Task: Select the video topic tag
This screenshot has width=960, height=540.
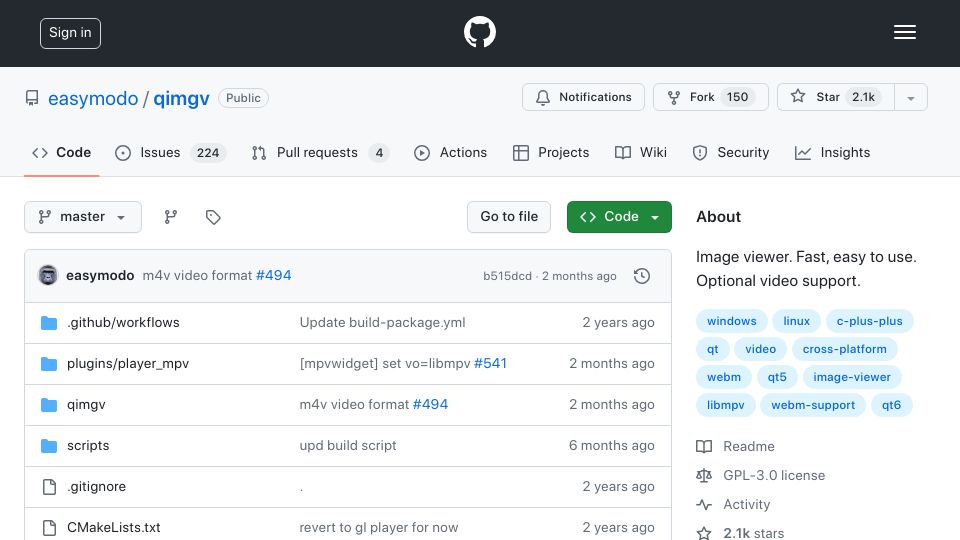Action: tap(760, 350)
